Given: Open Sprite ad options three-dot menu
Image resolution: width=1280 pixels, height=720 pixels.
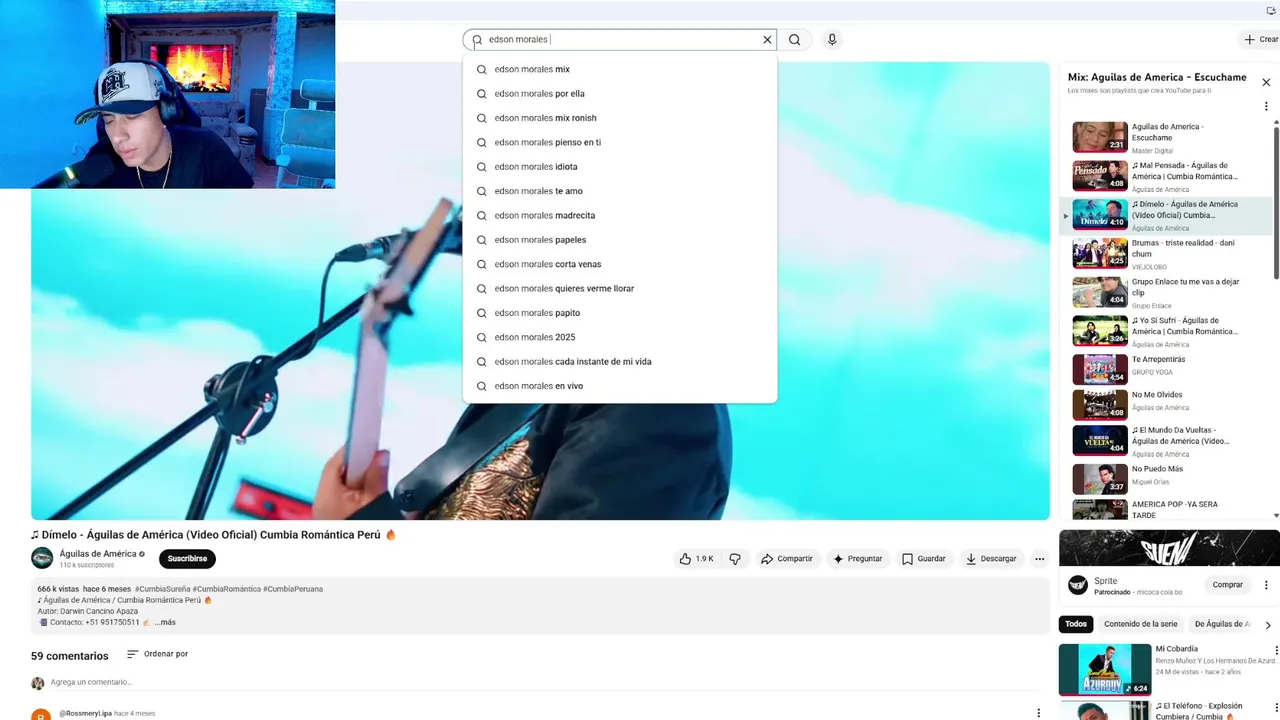Looking at the screenshot, I should click(1266, 585).
